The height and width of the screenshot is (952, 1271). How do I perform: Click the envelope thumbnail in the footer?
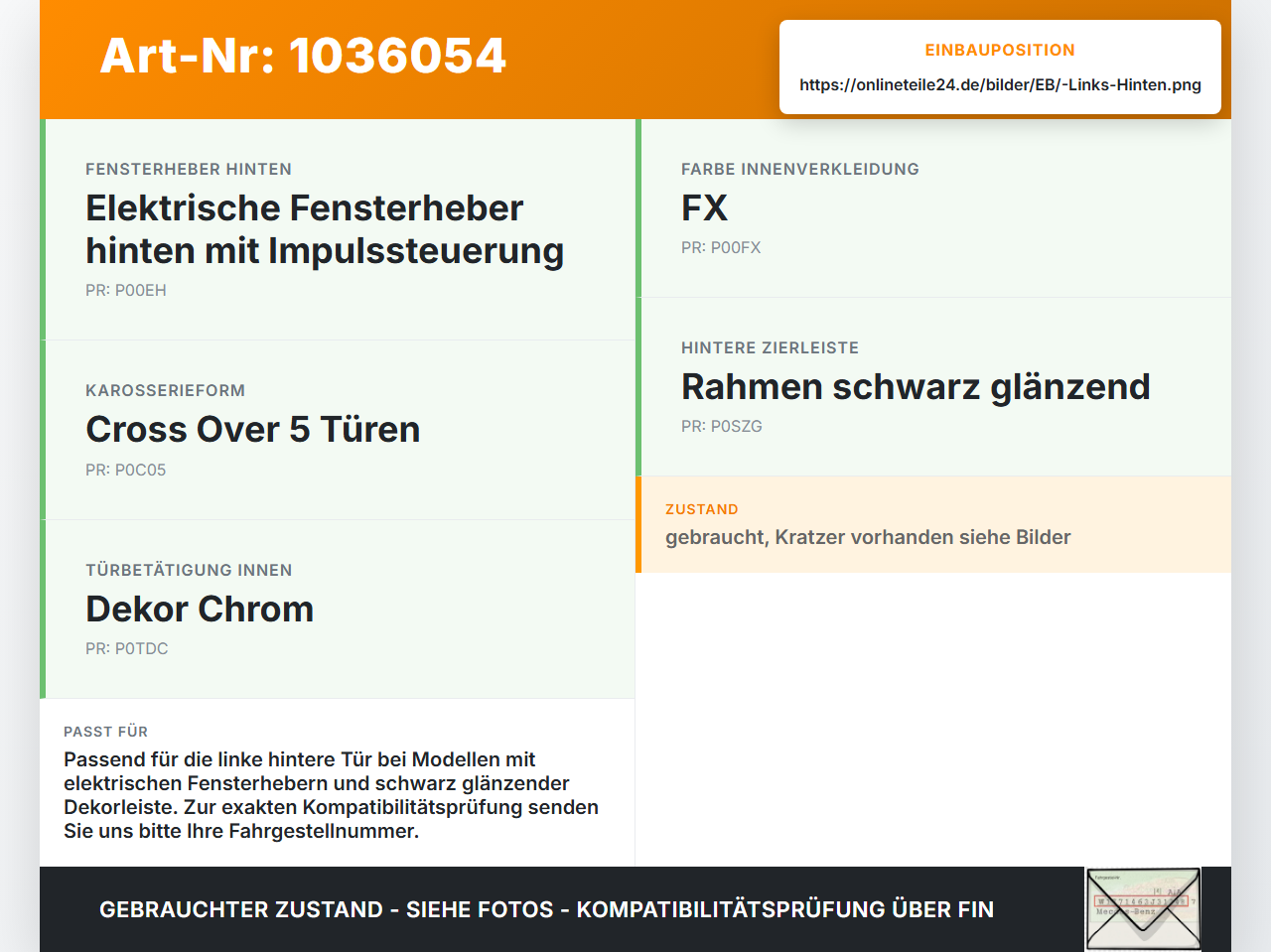point(1143,909)
